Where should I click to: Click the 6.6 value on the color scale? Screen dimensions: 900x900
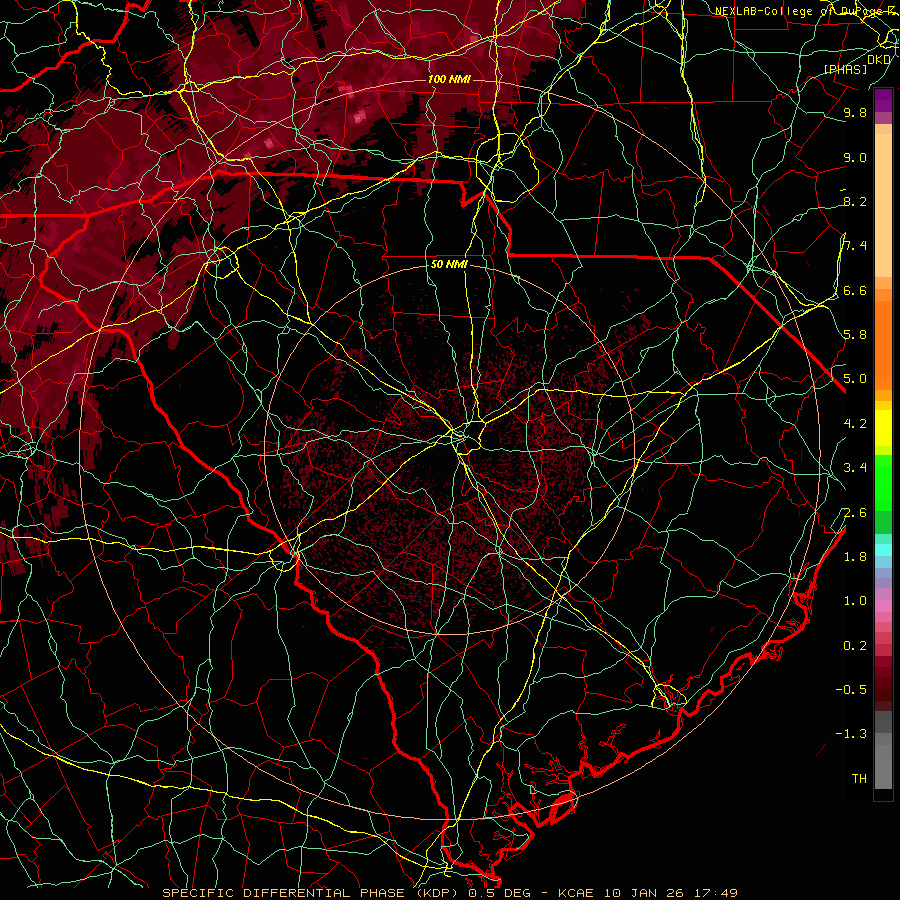(x=855, y=291)
